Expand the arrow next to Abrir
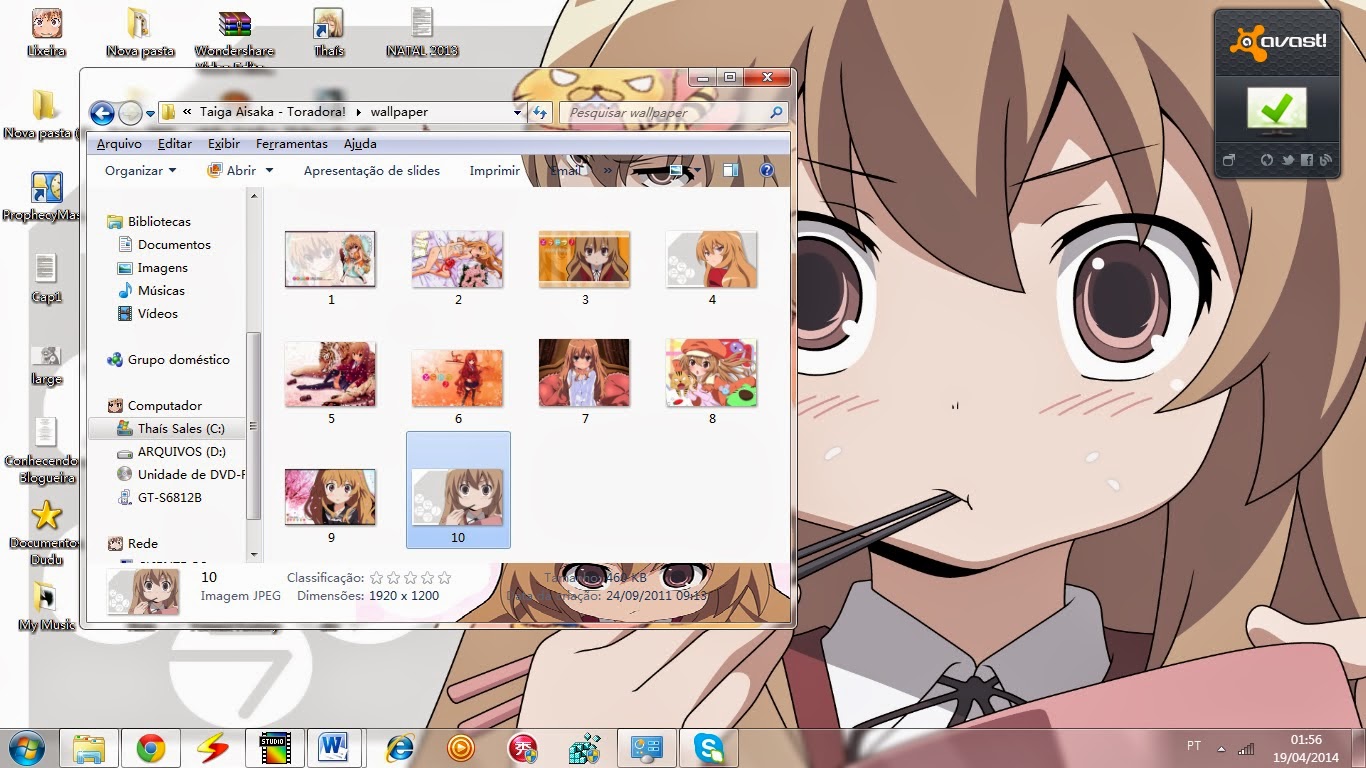The image size is (1366, 768). coord(269,171)
